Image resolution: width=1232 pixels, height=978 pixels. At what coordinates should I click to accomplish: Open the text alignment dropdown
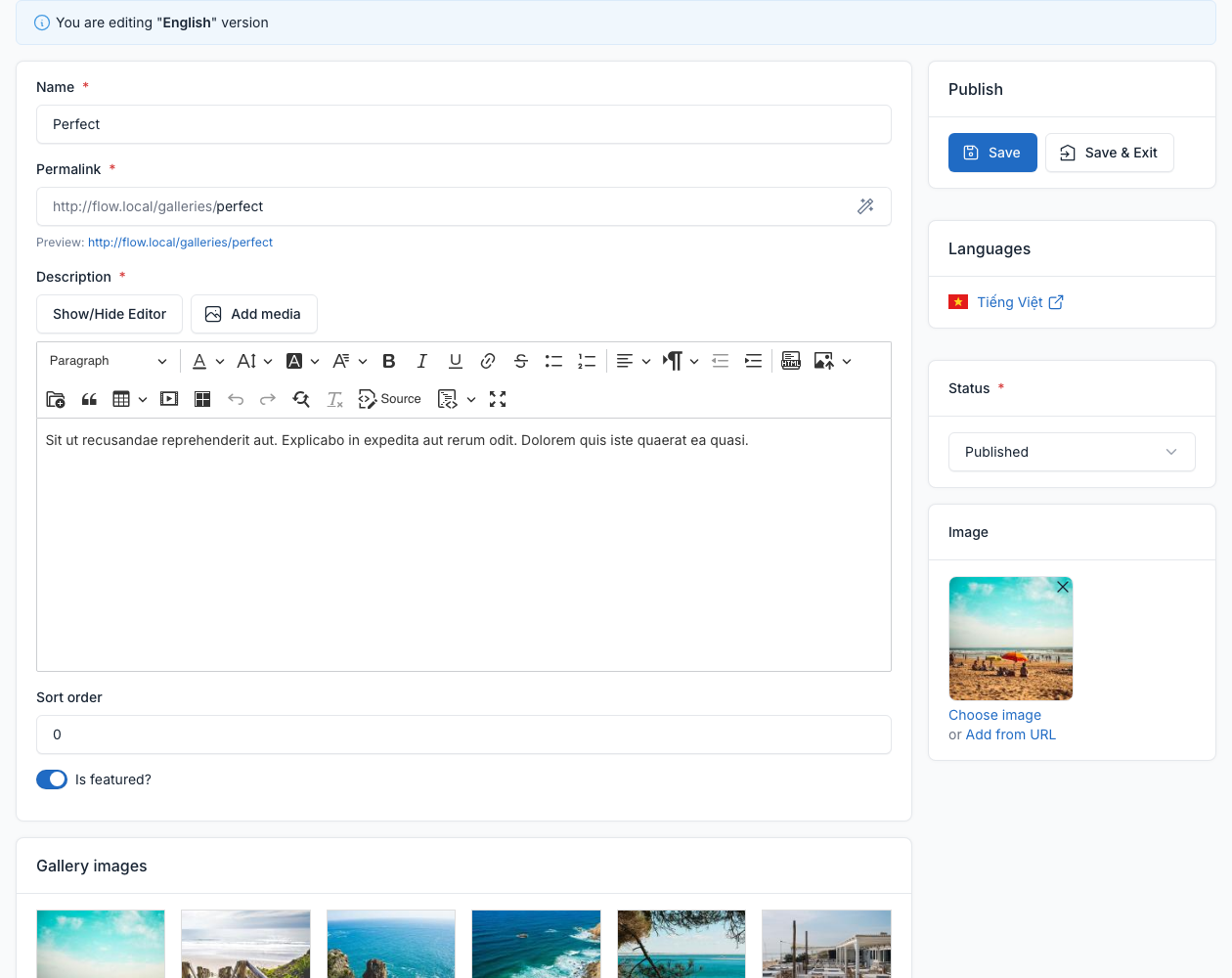coord(634,361)
